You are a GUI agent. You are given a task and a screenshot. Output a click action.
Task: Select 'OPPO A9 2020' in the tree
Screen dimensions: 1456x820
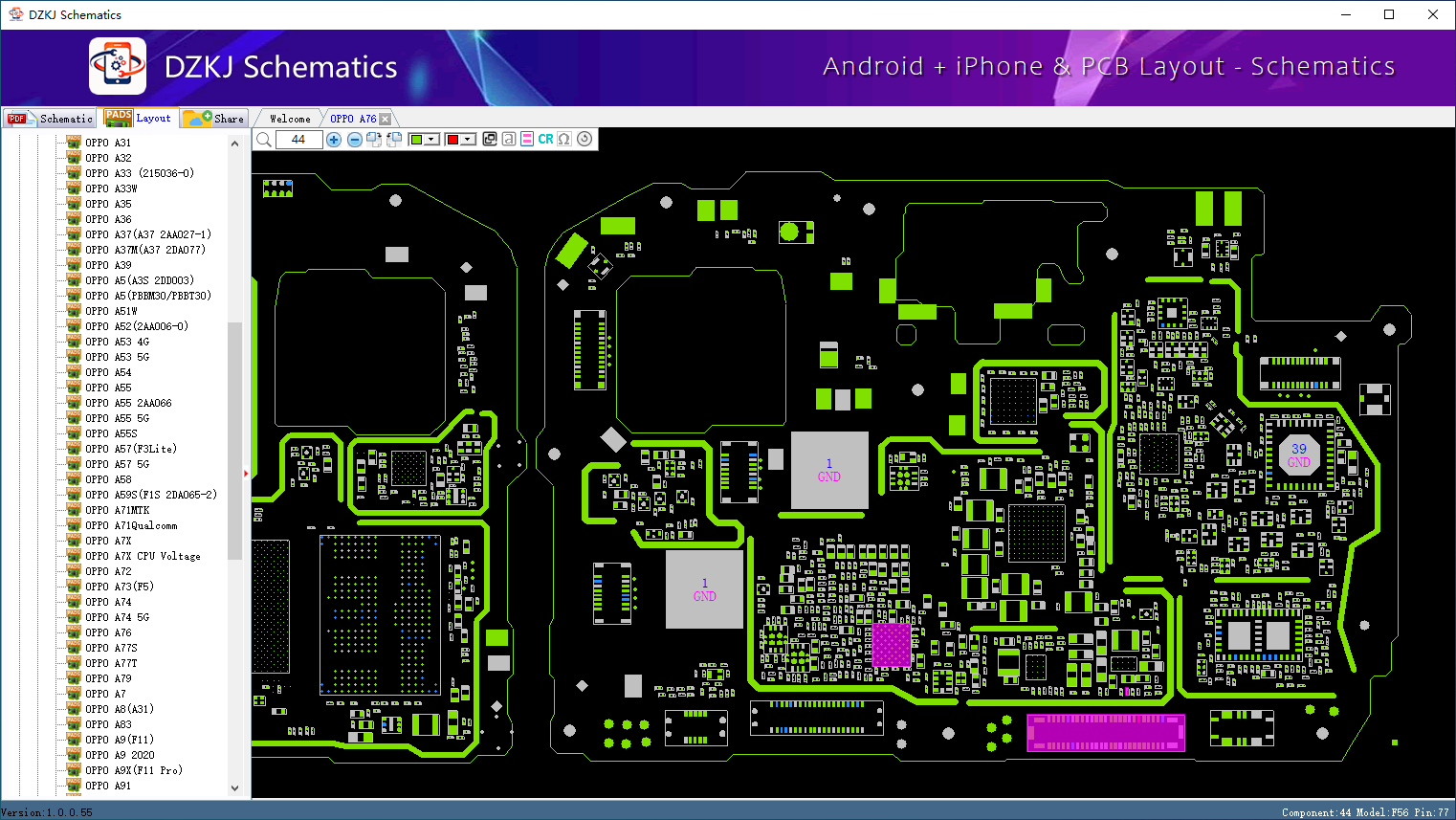point(120,755)
